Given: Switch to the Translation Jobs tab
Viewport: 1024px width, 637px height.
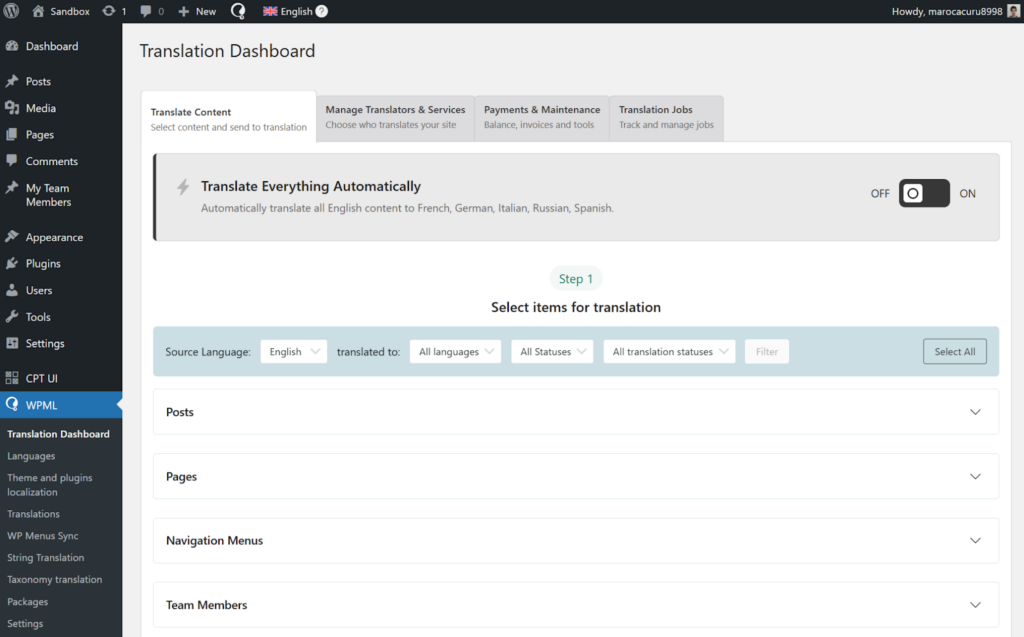Looking at the screenshot, I should tap(666, 117).
